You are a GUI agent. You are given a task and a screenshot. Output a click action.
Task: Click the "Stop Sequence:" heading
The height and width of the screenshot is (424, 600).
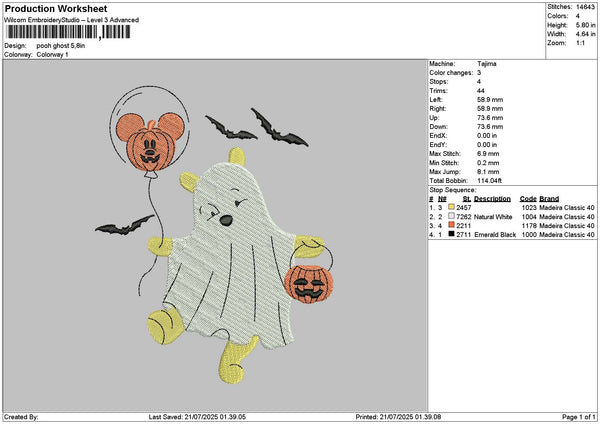453,190
